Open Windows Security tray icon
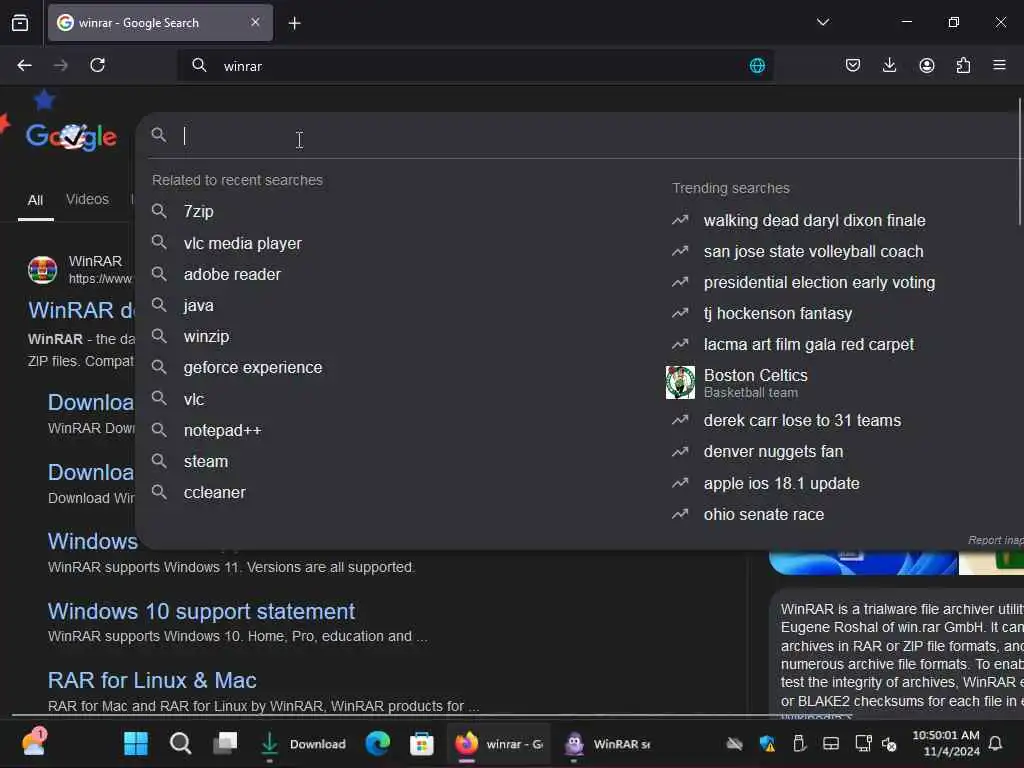Image resolution: width=1024 pixels, height=768 pixels. tap(767, 743)
